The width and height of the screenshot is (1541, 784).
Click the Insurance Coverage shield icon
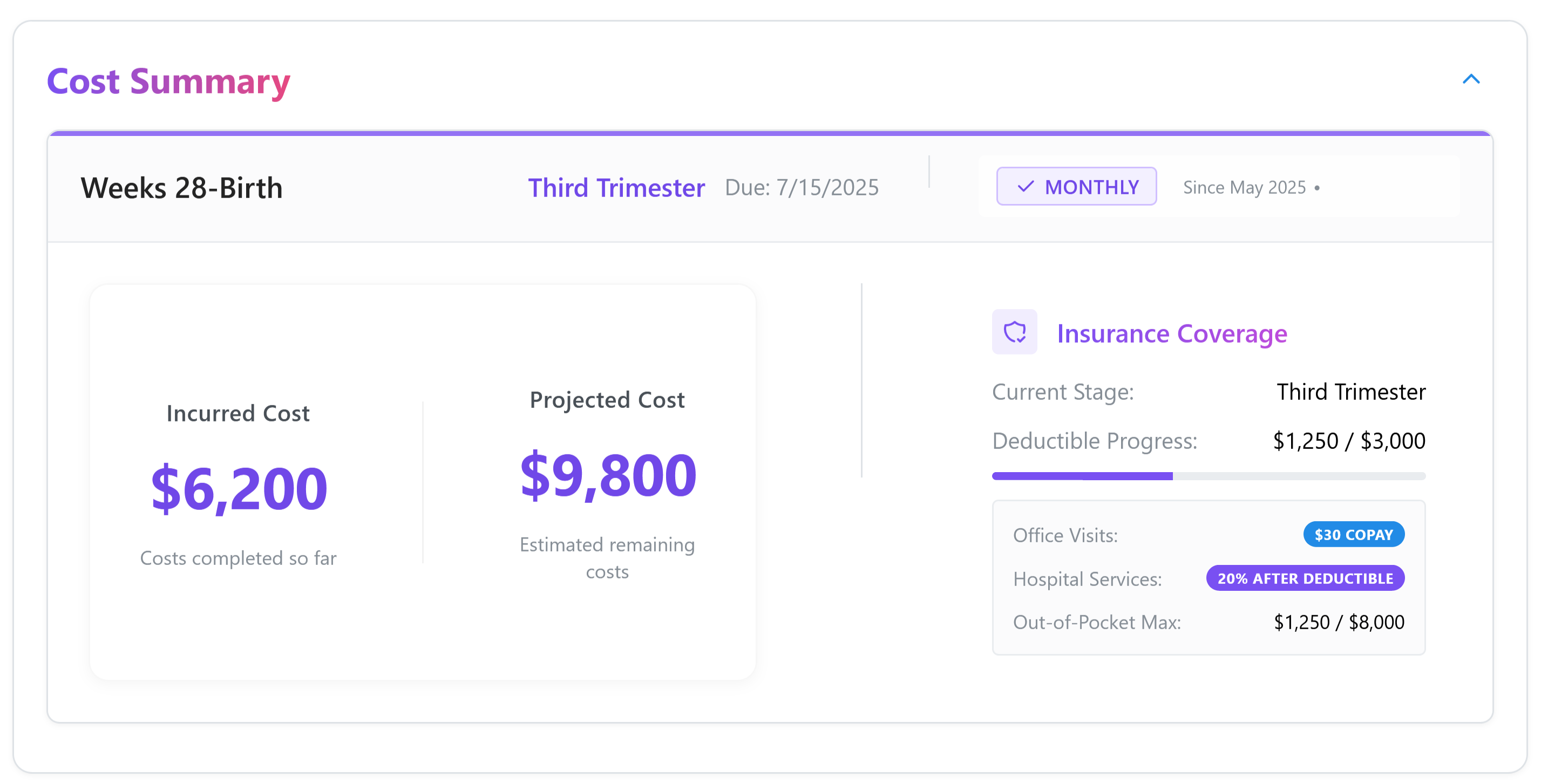point(1014,332)
